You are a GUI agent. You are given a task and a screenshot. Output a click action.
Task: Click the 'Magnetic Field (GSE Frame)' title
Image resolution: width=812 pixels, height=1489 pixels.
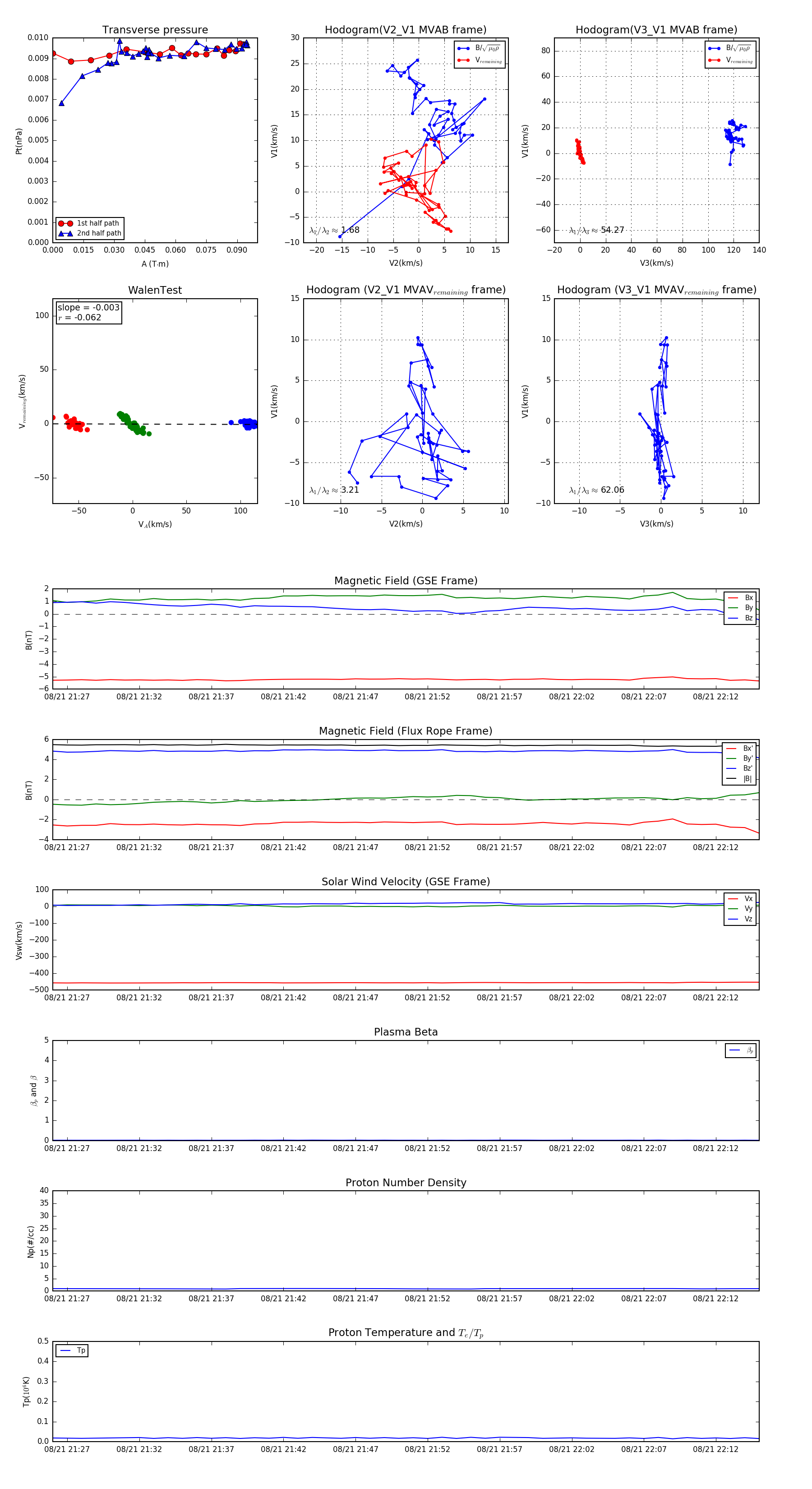[x=406, y=581]
